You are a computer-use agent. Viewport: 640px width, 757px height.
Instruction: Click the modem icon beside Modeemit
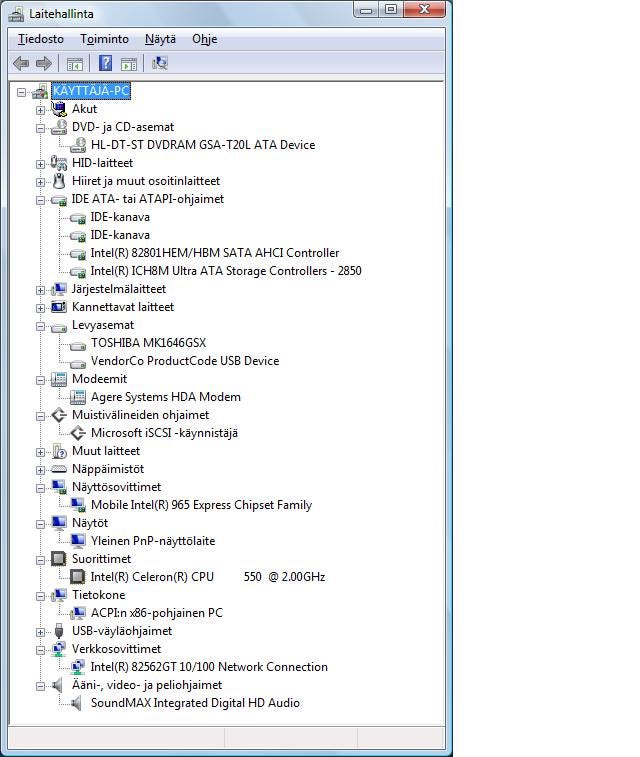tap(59, 379)
